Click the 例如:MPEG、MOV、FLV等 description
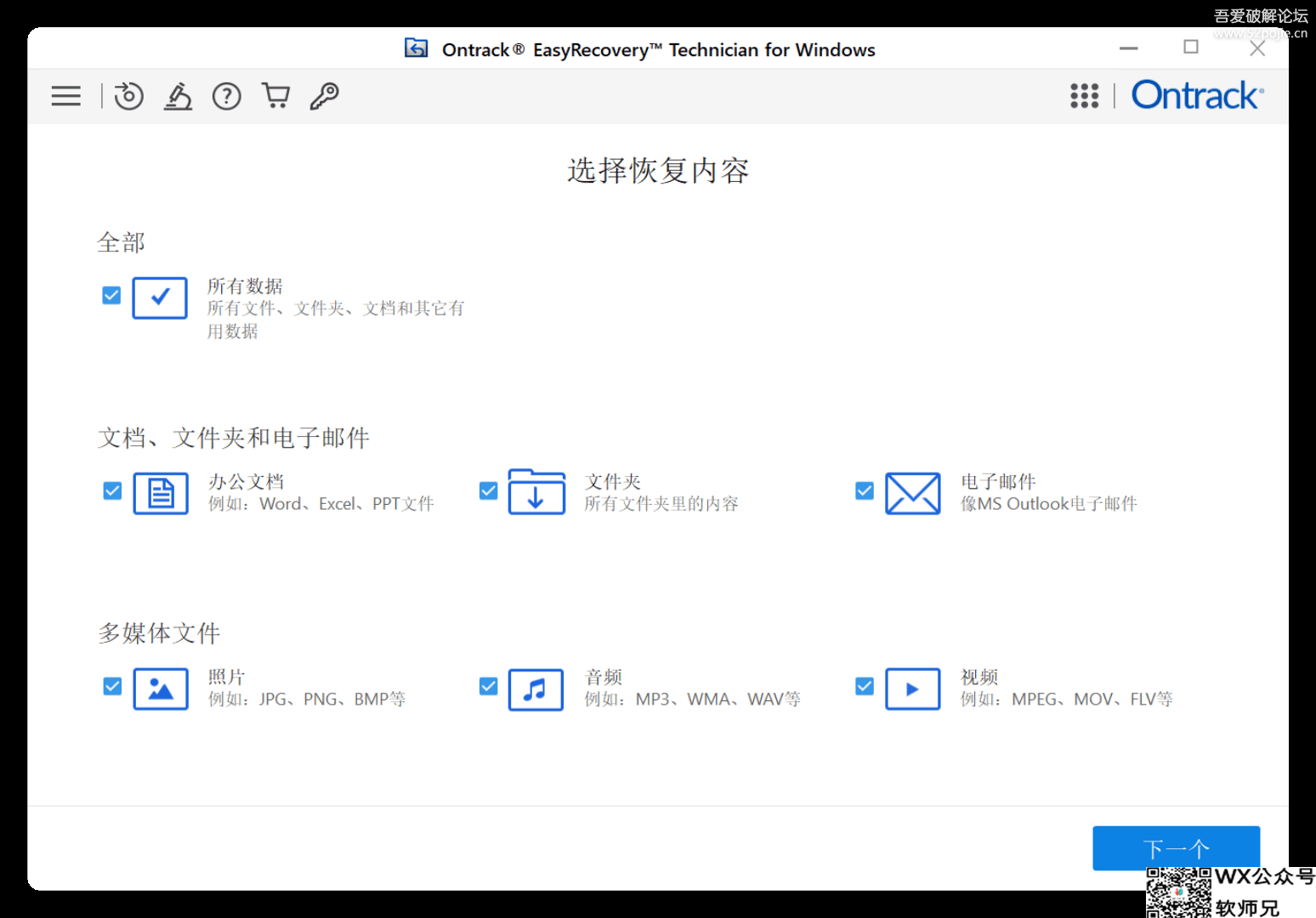This screenshot has height=918, width=1316. 1067,700
